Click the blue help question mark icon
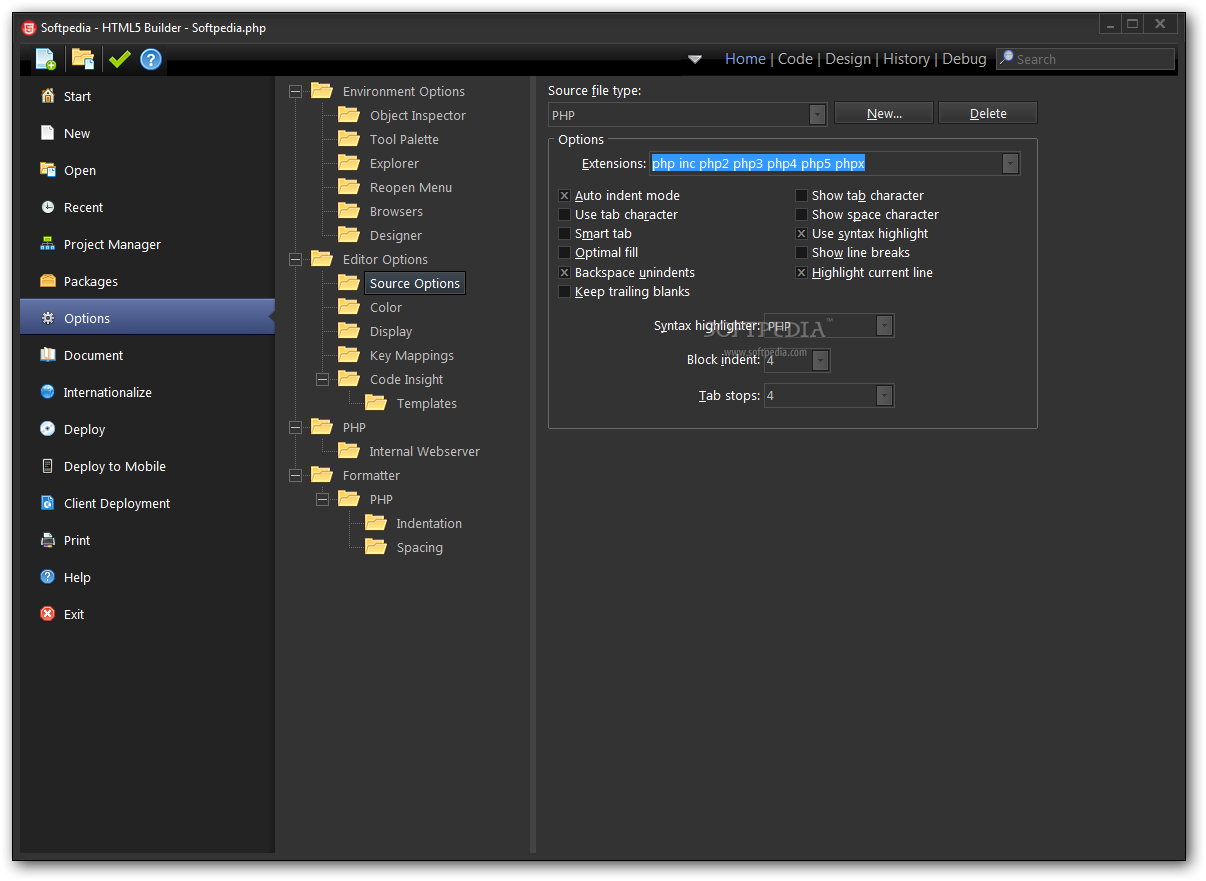This screenshot has width=1206, height=881. click(151, 59)
